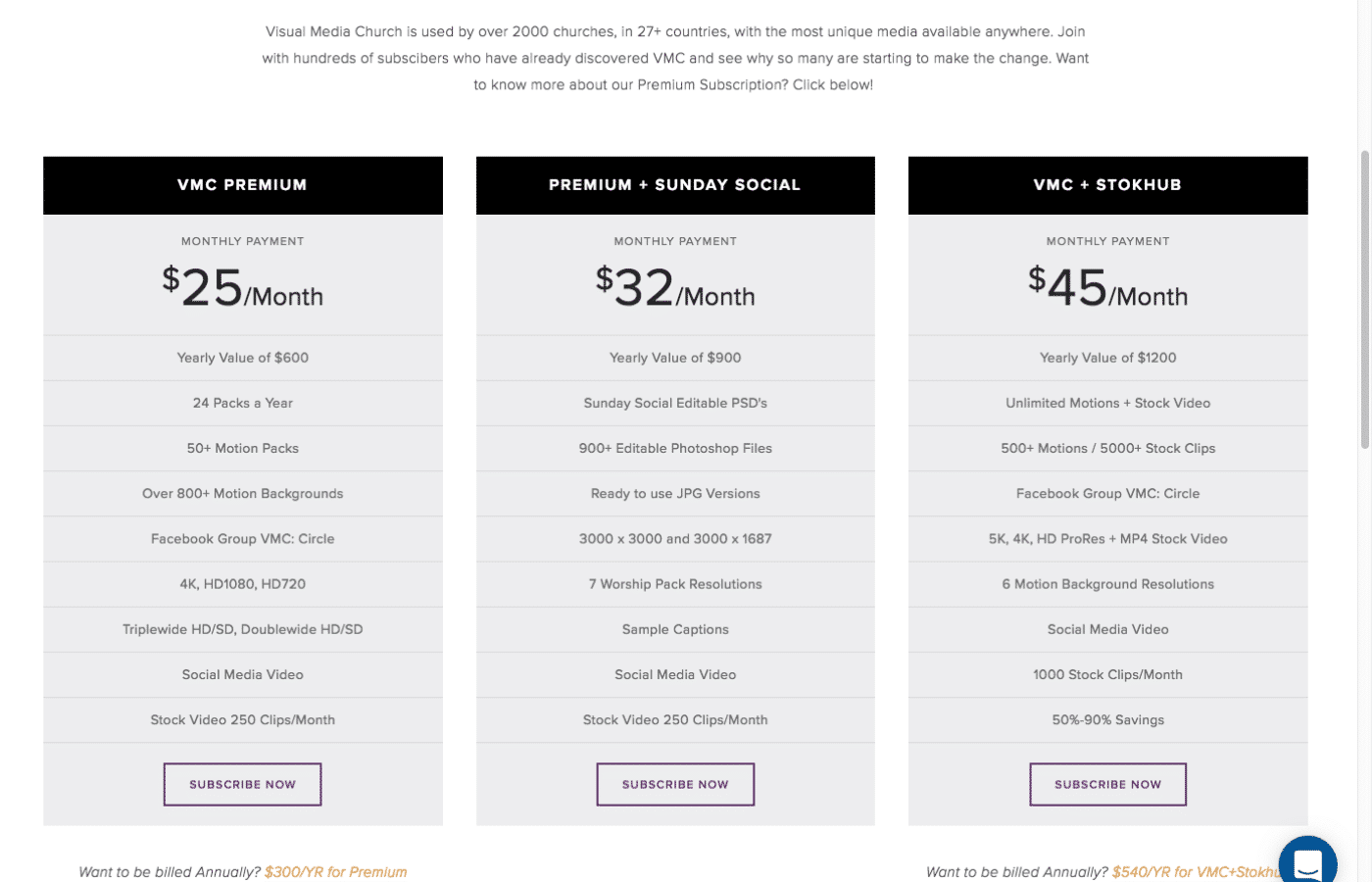Click the $25/Month price text
The height and width of the screenshot is (882, 1372).
(x=242, y=286)
